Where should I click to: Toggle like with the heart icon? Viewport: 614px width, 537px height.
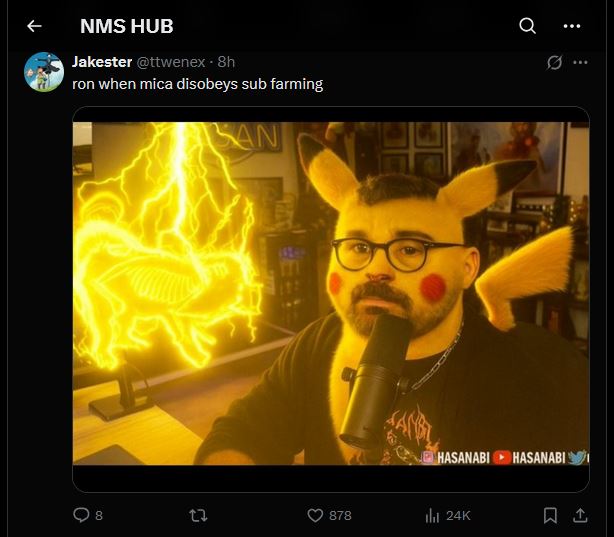pos(315,515)
